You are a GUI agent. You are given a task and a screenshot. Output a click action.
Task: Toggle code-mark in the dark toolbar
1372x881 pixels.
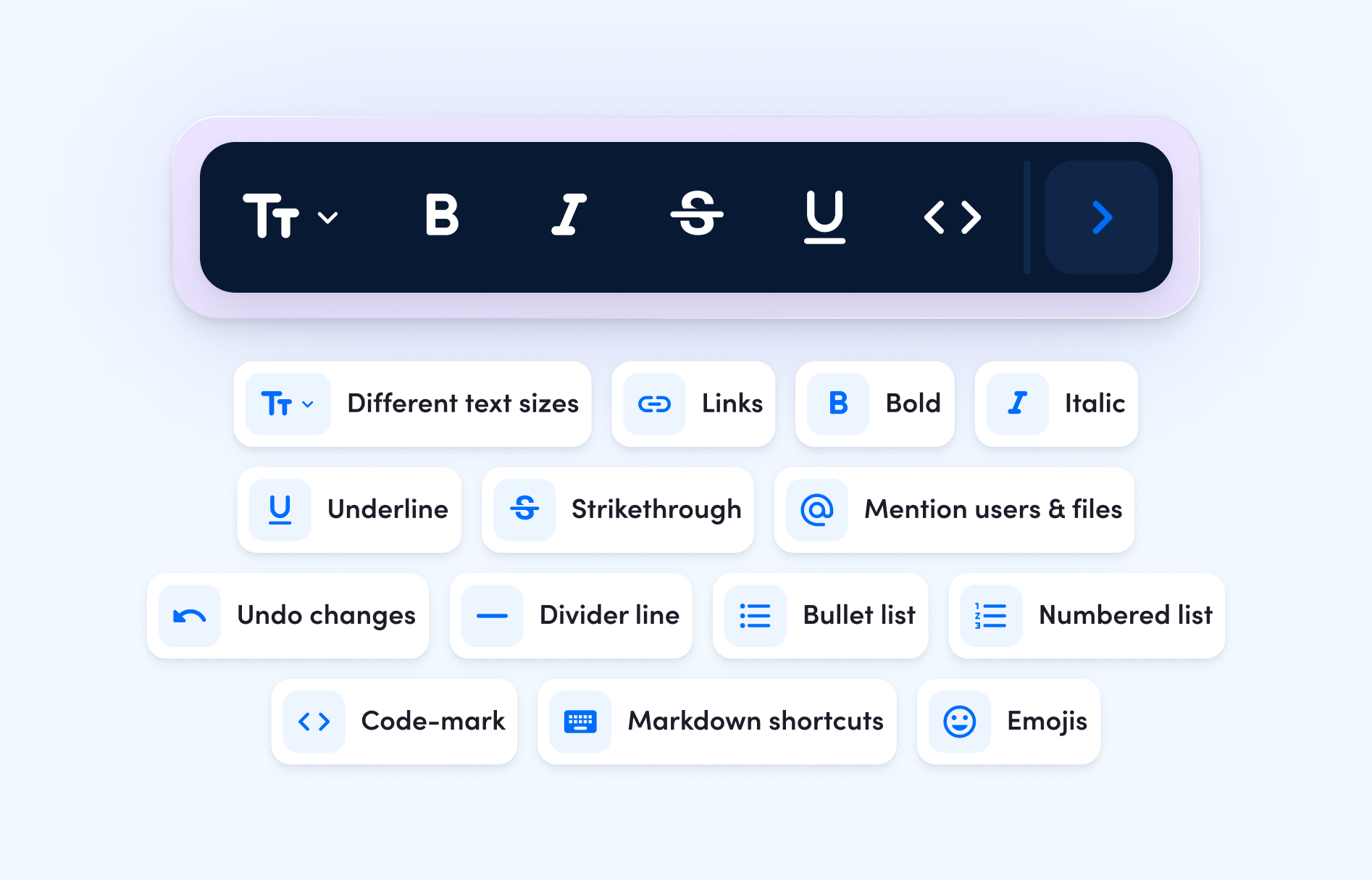coord(953,217)
